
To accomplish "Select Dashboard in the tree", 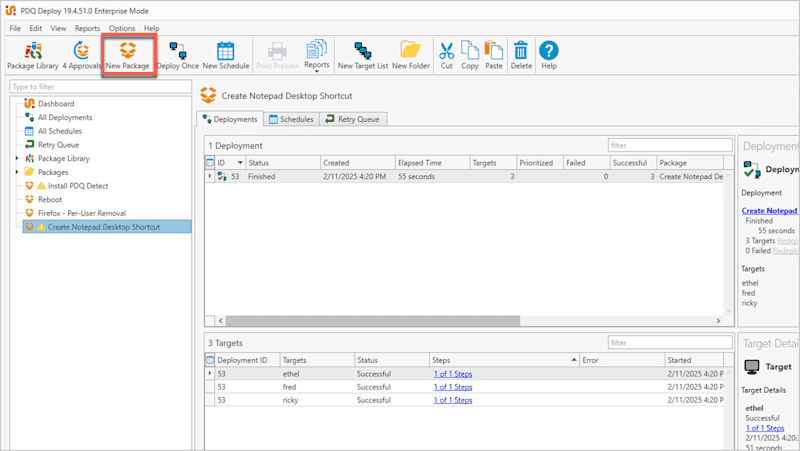I will [56, 104].
